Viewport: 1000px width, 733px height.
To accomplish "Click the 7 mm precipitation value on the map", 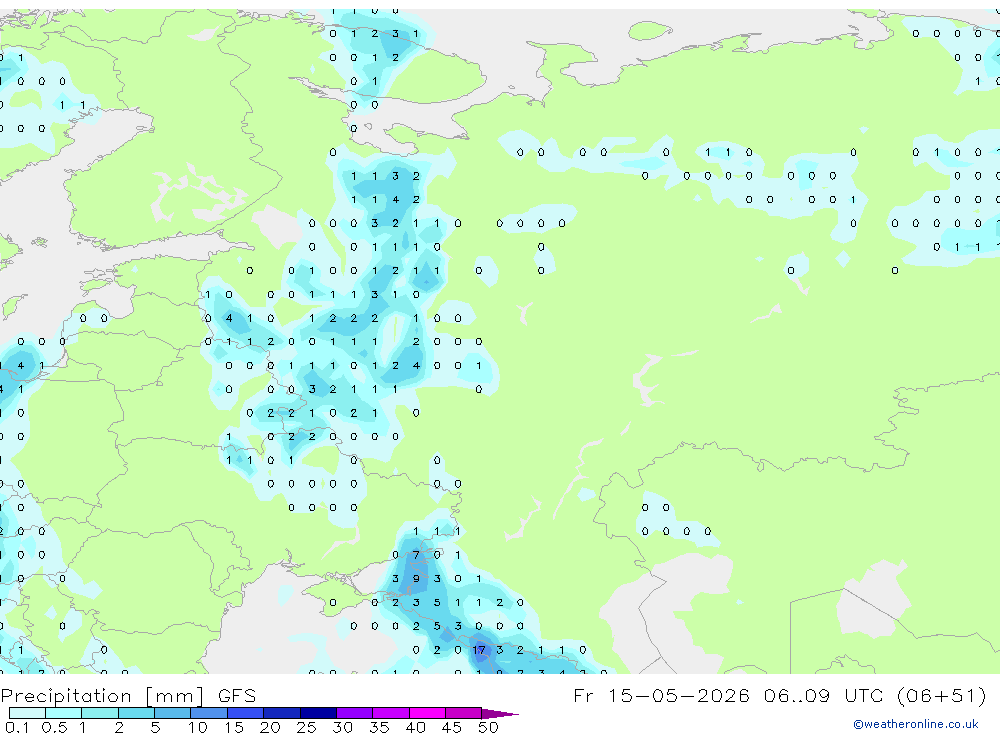I will tap(416, 555).
